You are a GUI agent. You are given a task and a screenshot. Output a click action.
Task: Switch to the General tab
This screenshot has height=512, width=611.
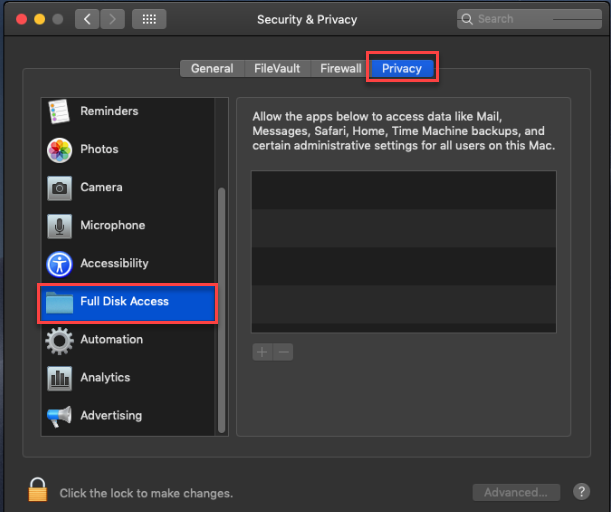212,69
